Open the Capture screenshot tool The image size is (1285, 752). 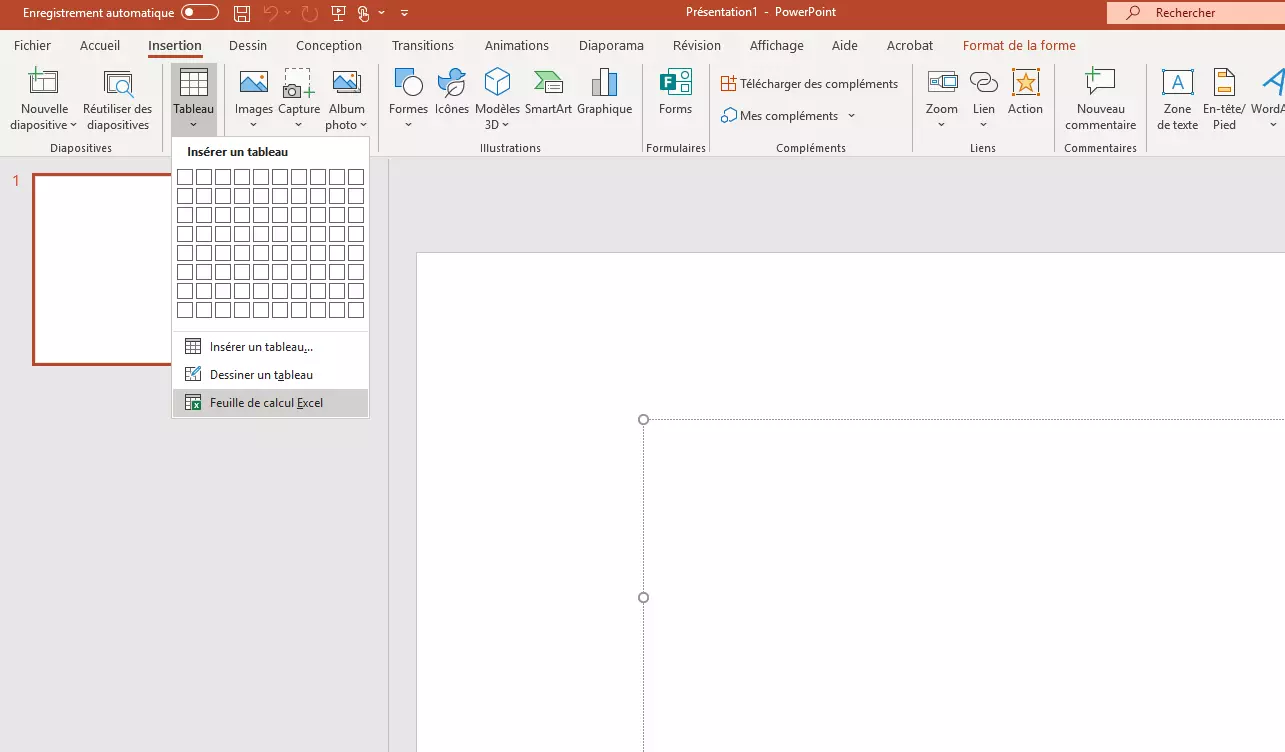point(299,99)
